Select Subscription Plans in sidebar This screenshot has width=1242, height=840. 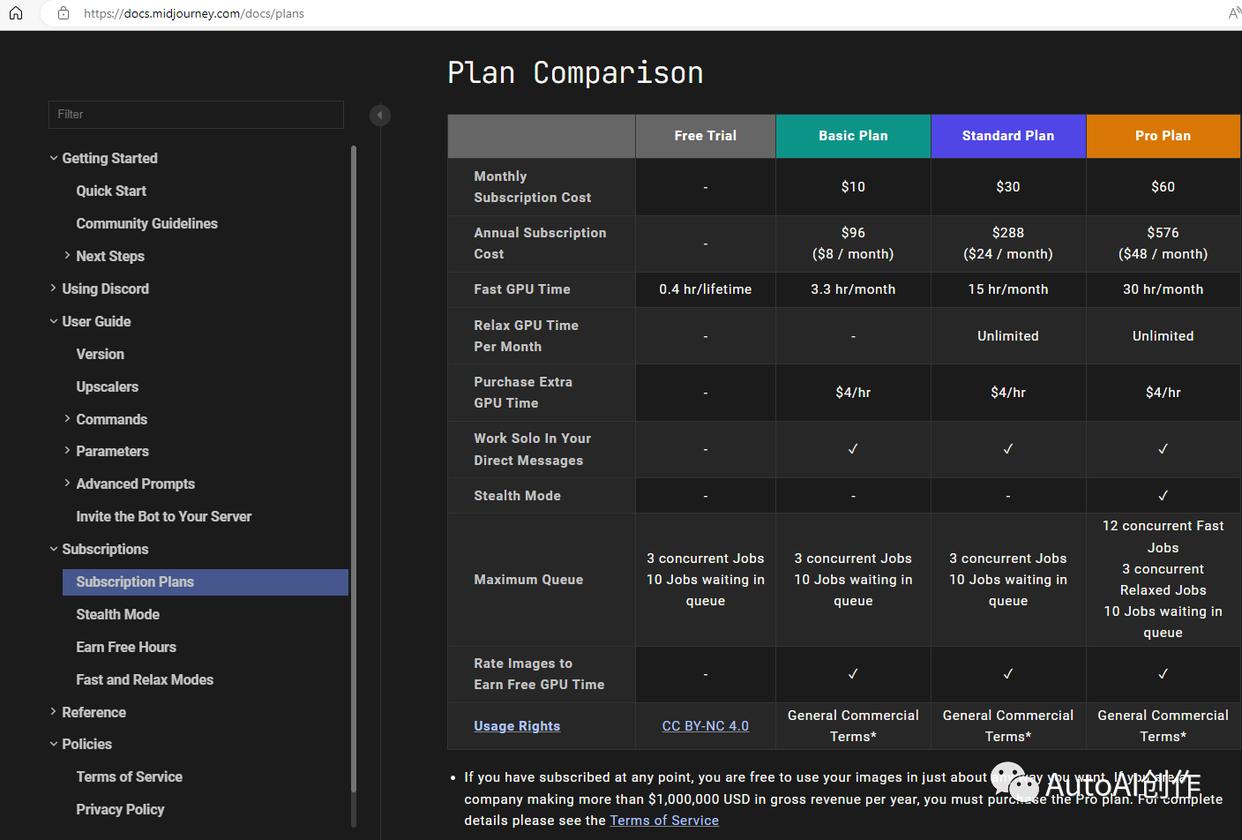click(205, 582)
